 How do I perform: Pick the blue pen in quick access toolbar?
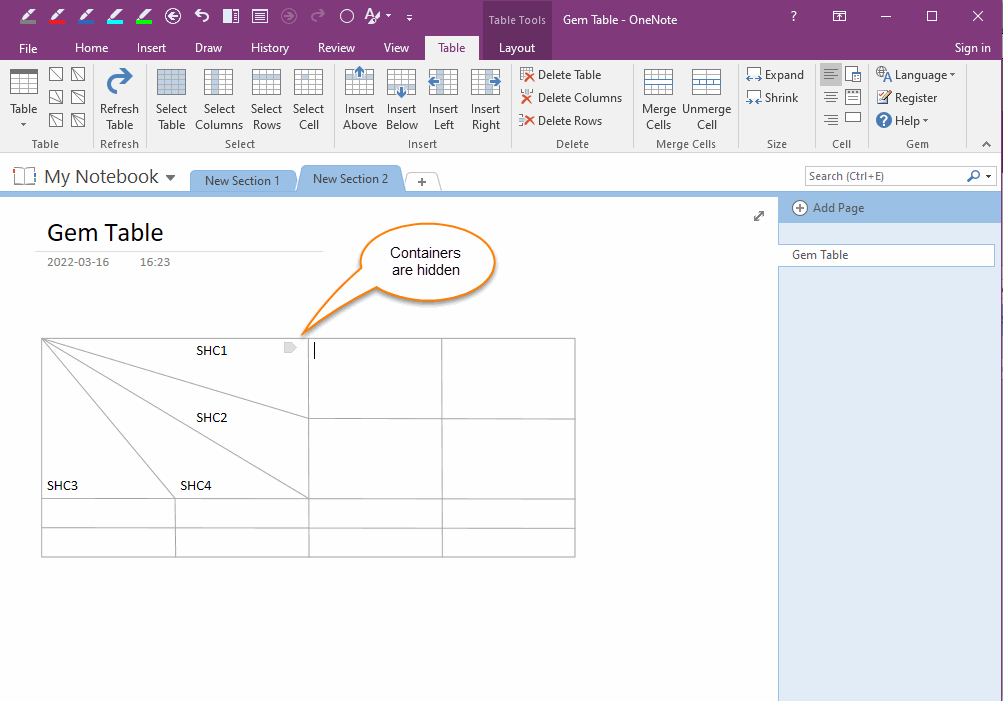coord(86,16)
